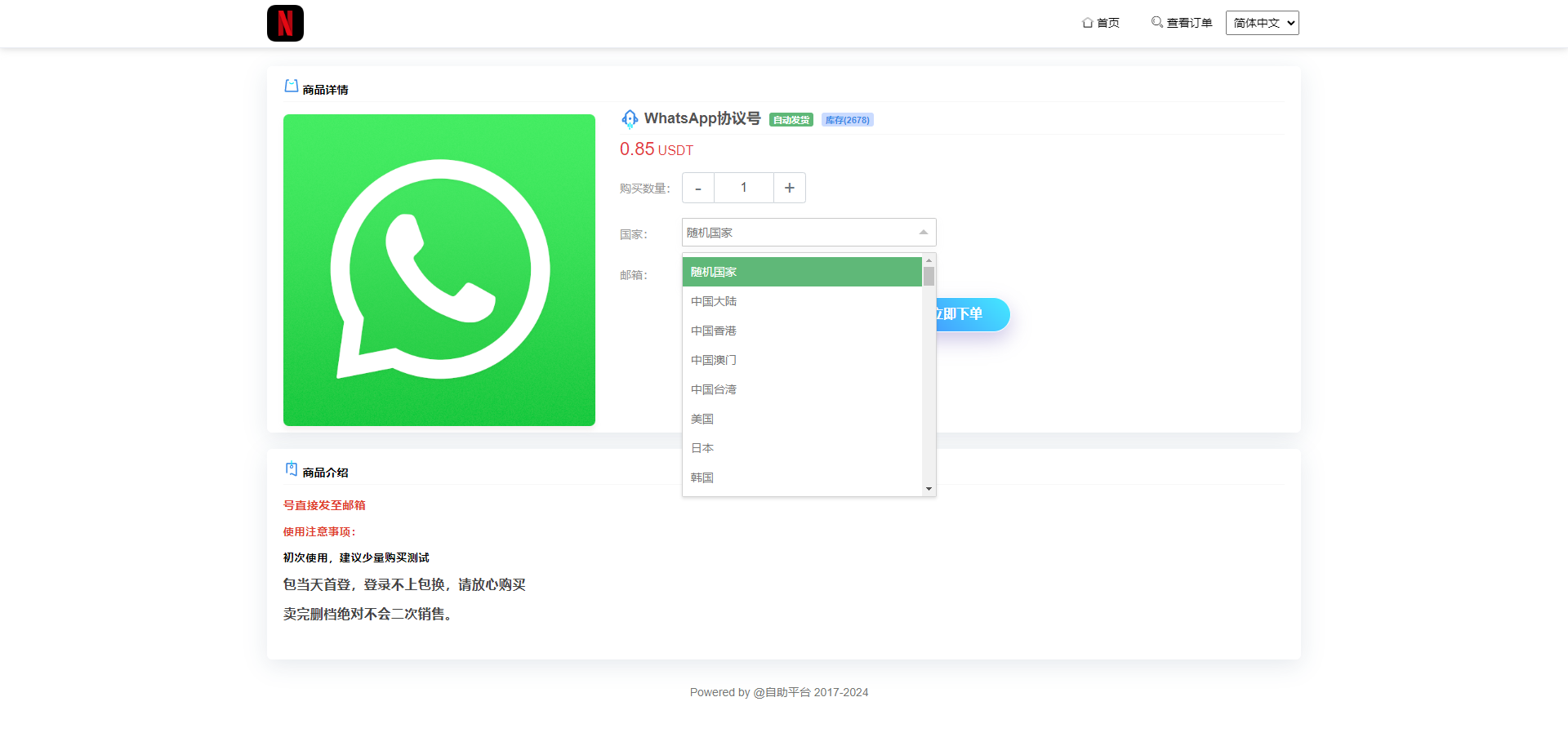Click 初次使用，建议少量购买测试 line

pos(356,557)
